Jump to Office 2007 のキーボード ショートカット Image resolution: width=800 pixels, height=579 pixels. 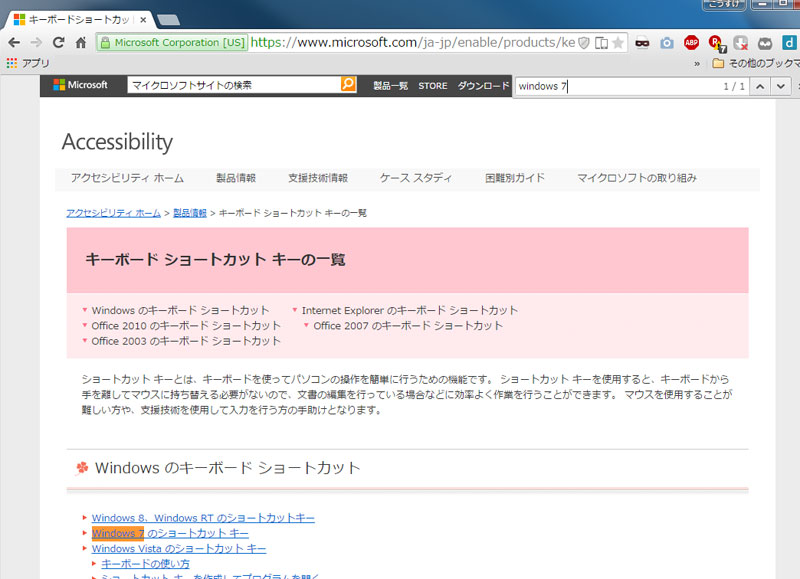pyautogui.click(x=408, y=325)
